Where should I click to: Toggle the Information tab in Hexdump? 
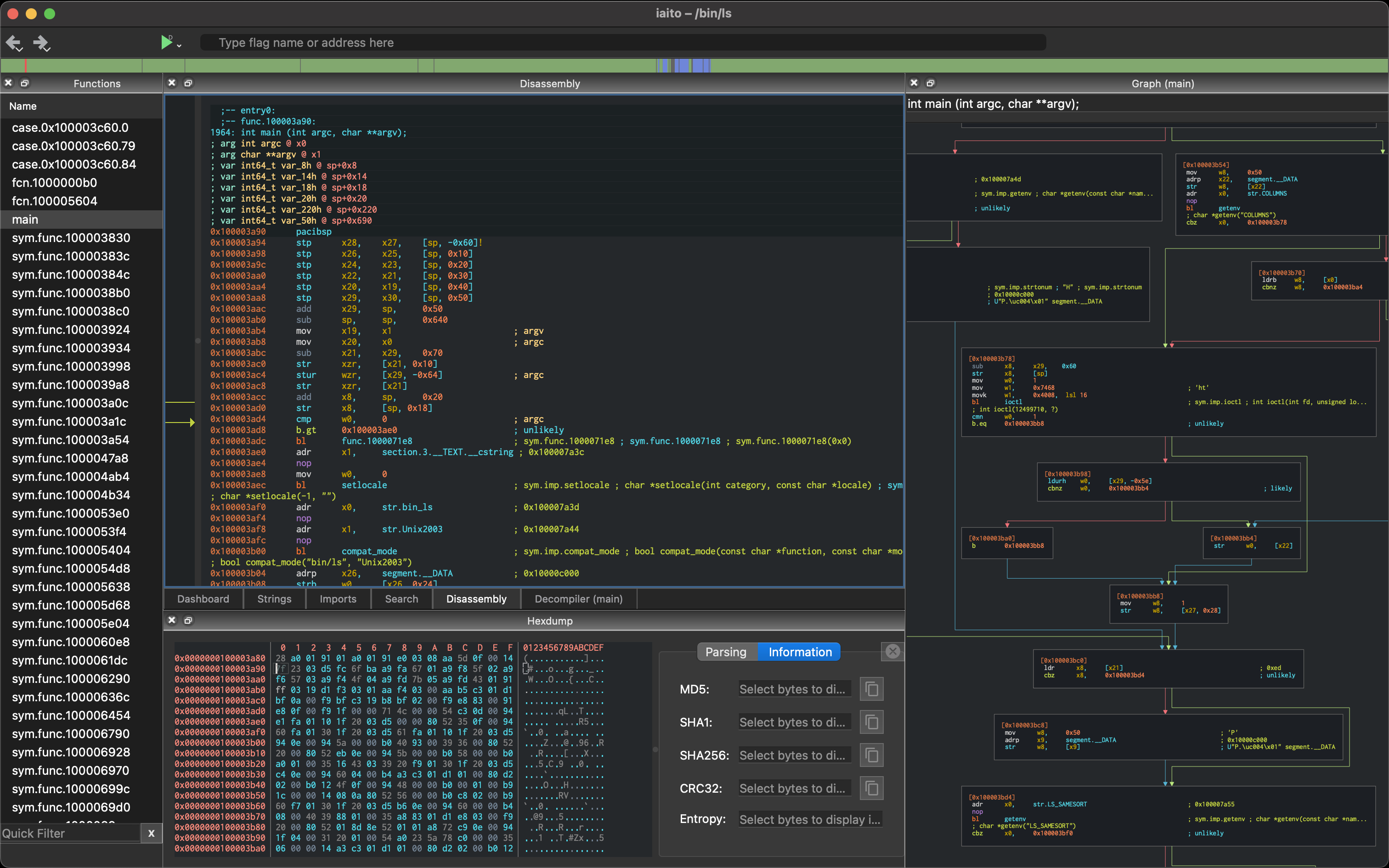pyautogui.click(x=800, y=651)
